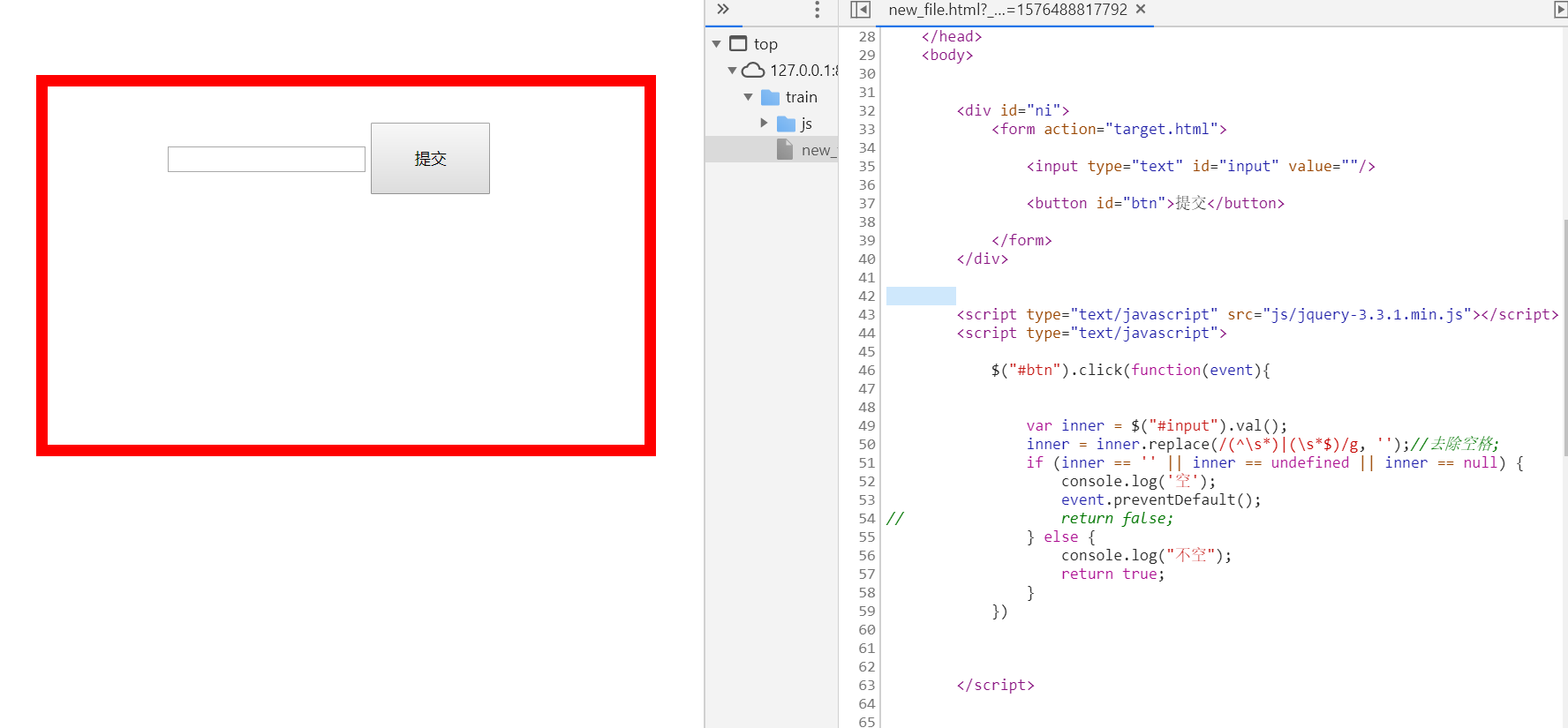Viewport: 1568px width, 728px height.
Task: Focus the text input field on page
Action: tap(267, 159)
